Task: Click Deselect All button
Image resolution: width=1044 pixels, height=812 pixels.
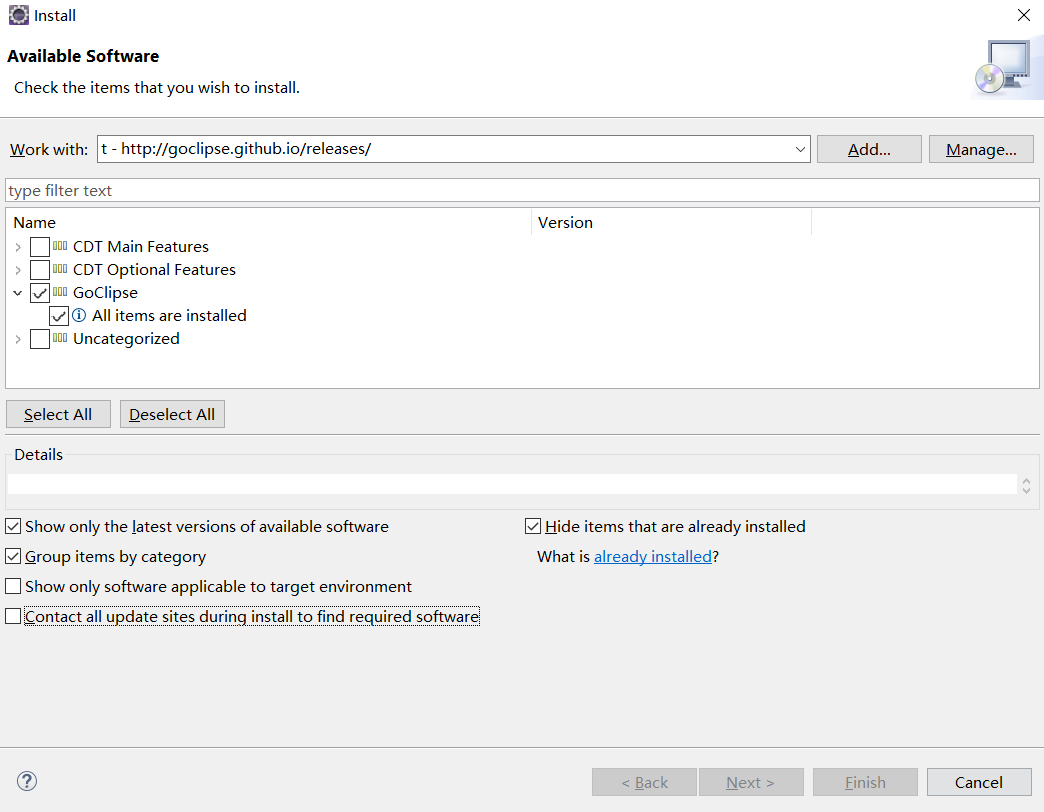Action: pyautogui.click(x=172, y=414)
